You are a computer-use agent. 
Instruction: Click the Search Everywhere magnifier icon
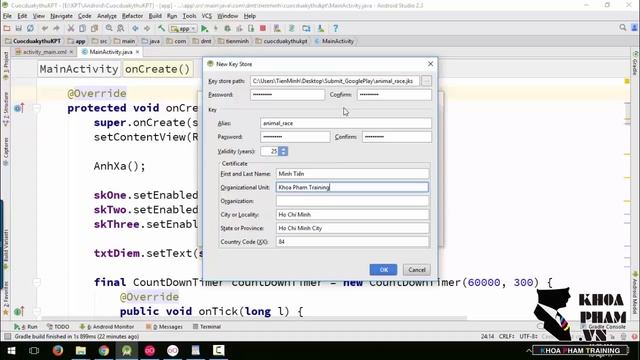tap(622, 28)
